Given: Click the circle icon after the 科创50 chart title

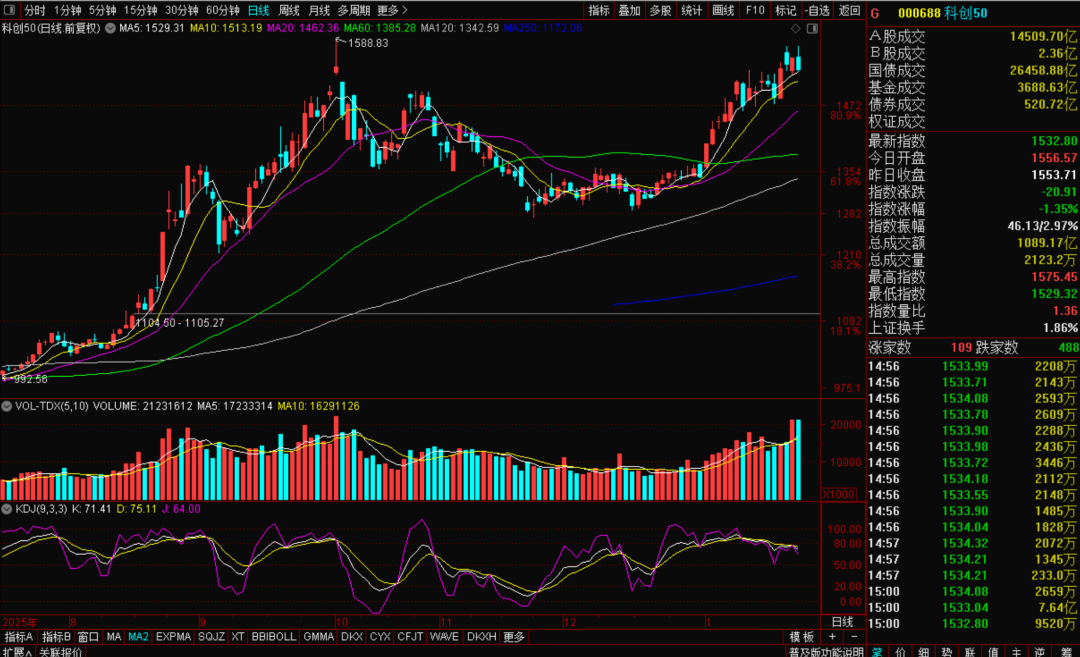Looking at the screenshot, I should pos(110,28).
